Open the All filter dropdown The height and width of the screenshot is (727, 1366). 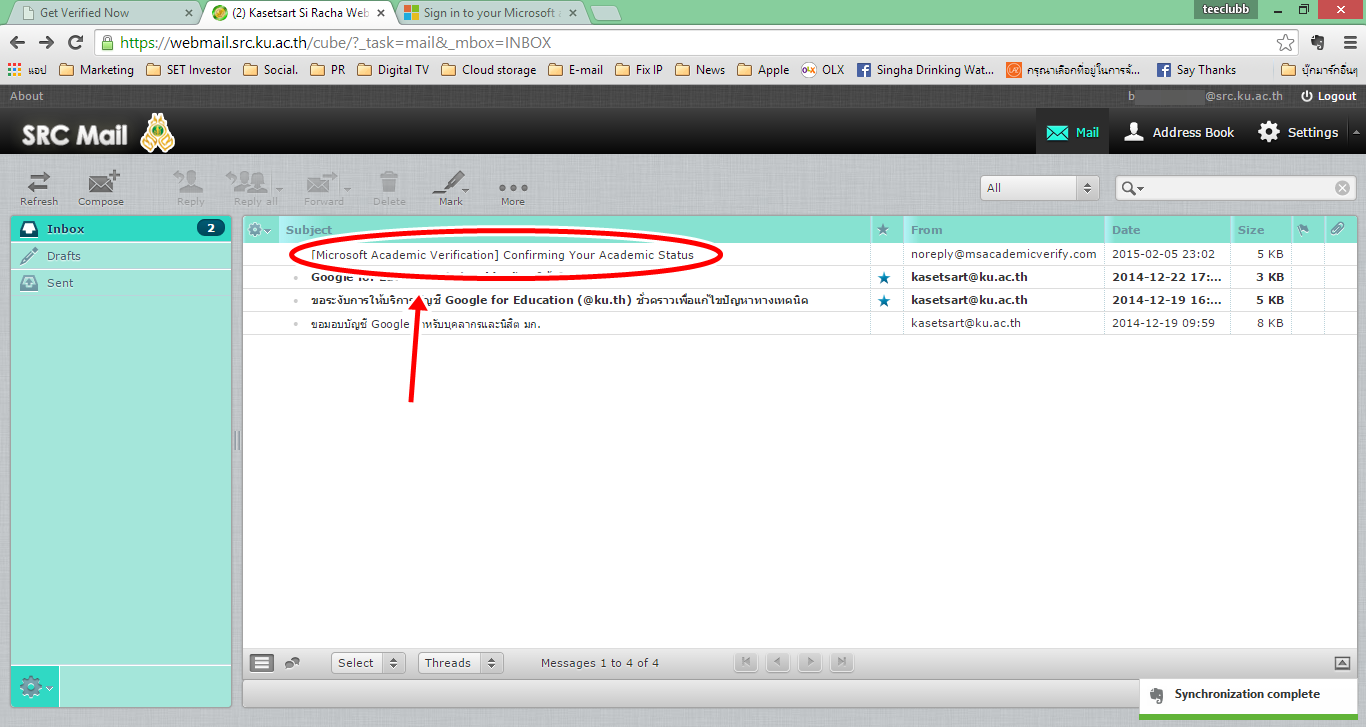1040,188
